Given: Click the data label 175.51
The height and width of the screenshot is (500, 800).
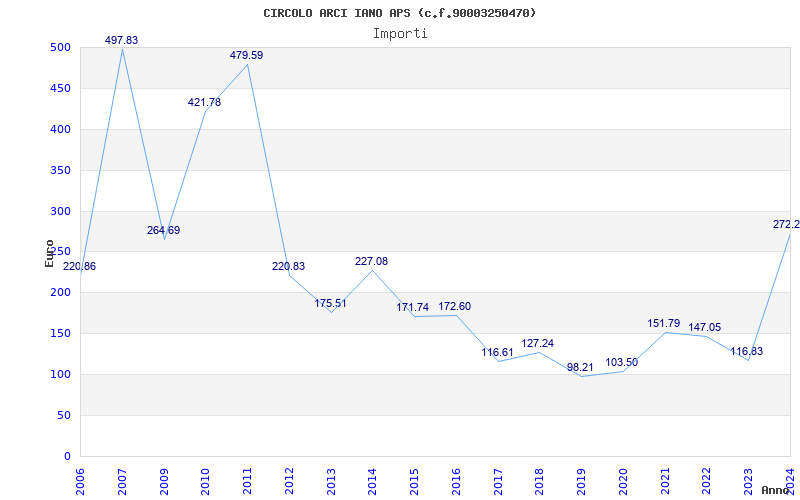Looking at the screenshot, I should (330, 303).
